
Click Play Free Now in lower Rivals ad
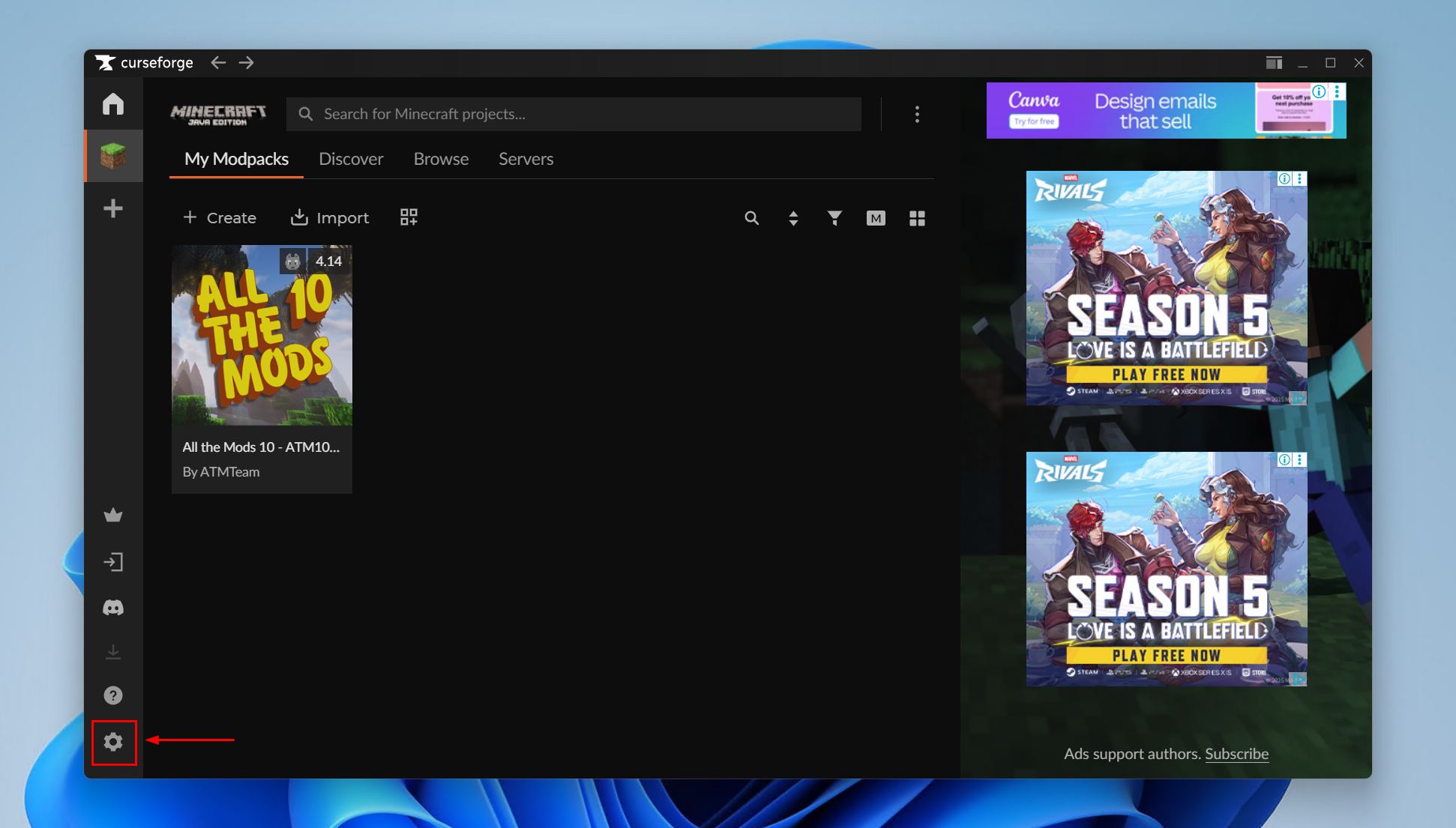pyautogui.click(x=1166, y=656)
